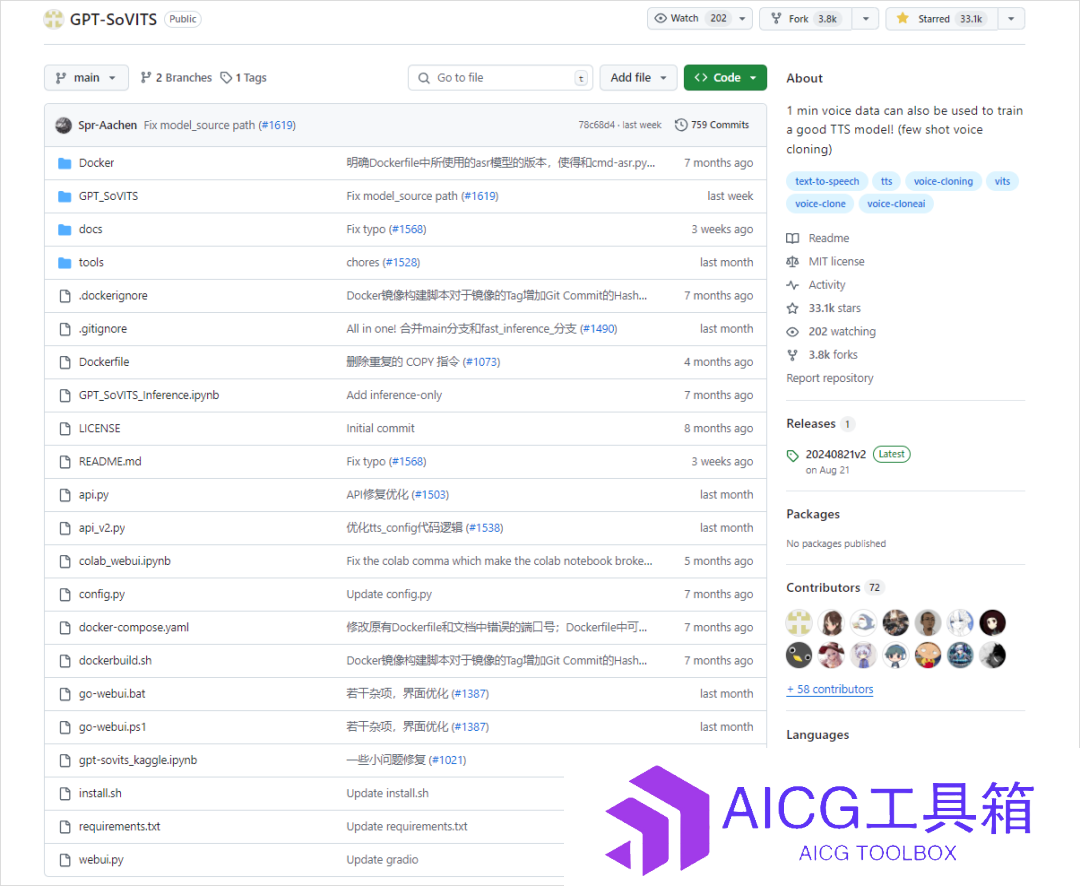This screenshot has height=886, width=1080.
Task: Click the penguin contributor avatar
Action: click(799, 655)
